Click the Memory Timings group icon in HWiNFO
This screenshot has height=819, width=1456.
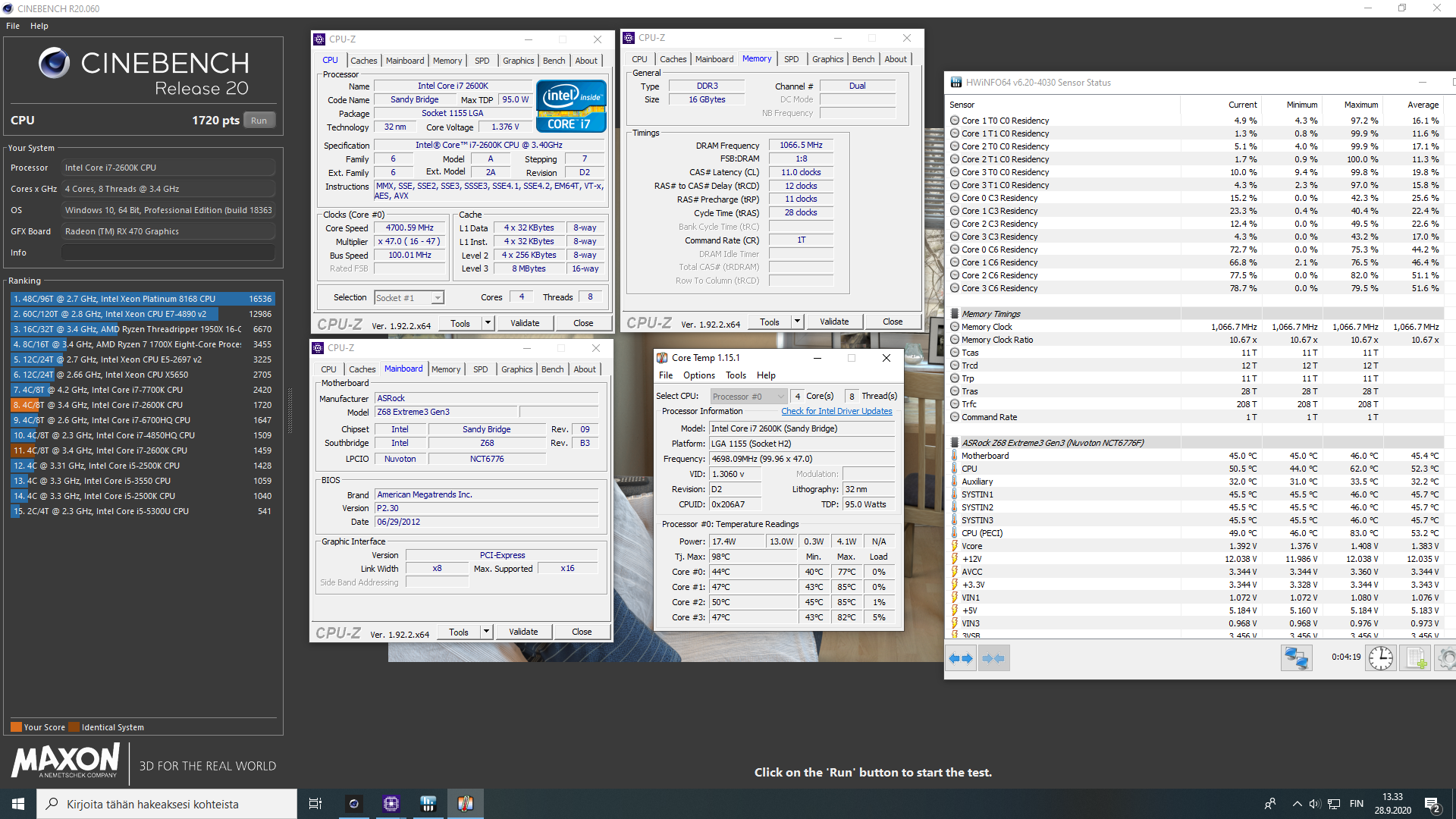click(955, 314)
